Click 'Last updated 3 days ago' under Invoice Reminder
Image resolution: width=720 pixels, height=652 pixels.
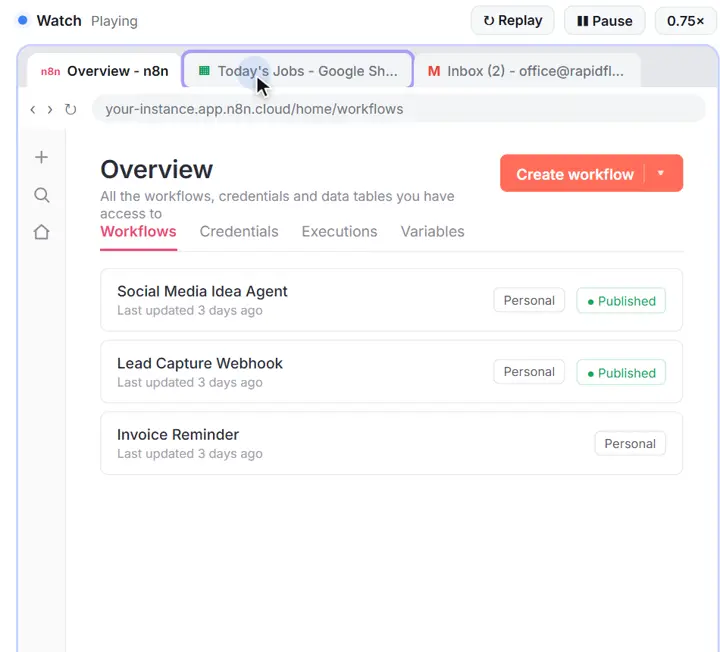[x=190, y=454]
